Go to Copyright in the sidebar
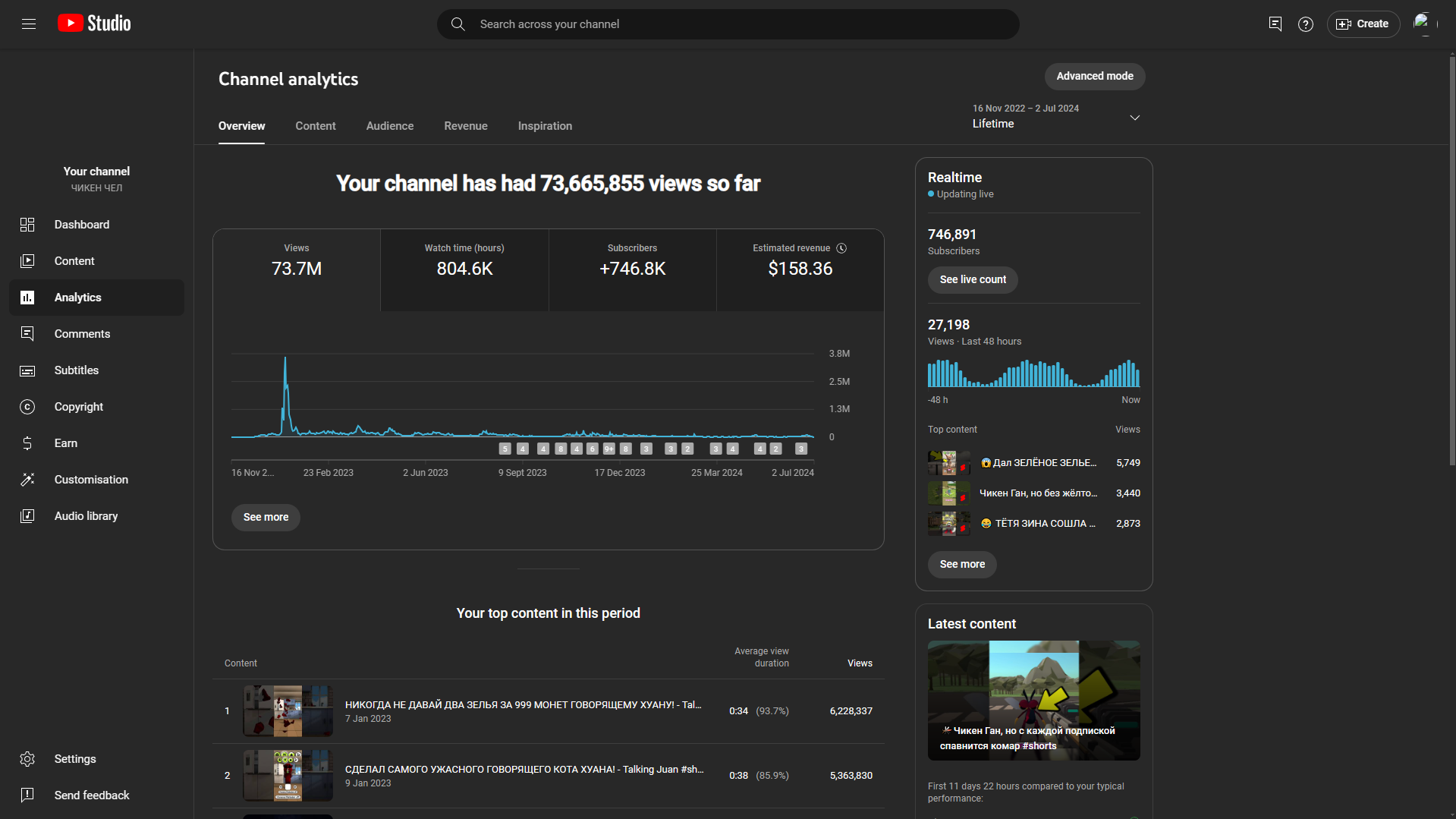1456x819 pixels. pyautogui.click(x=78, y=407)
